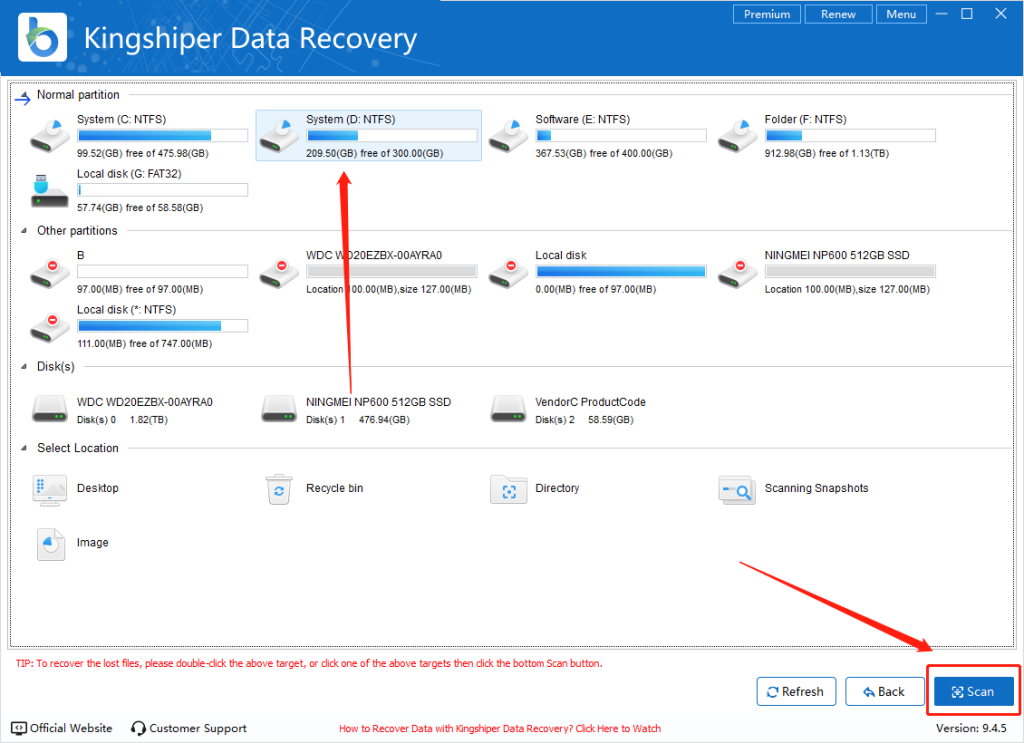Click the C: drive usage bar
This screenshot has height=743, width=1024.
pyautogui.click(x=163, y=136)
